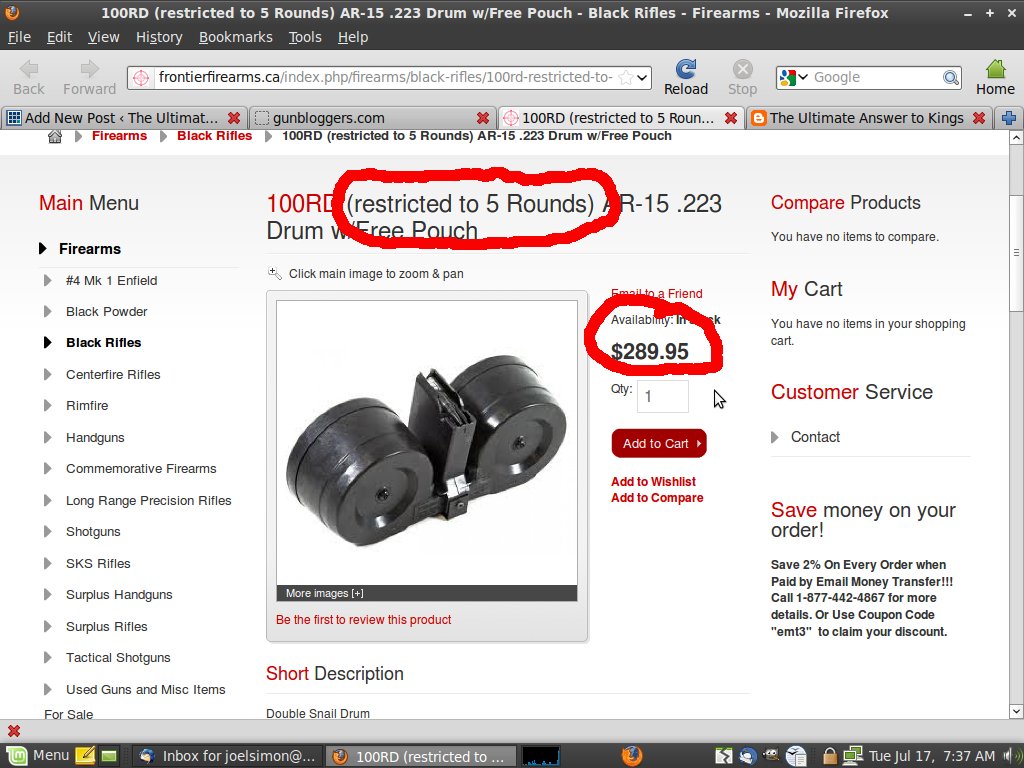The image size is (1024, 768).
Task: Click the Back navigation arrow
Action: click(x=29, y=69)
